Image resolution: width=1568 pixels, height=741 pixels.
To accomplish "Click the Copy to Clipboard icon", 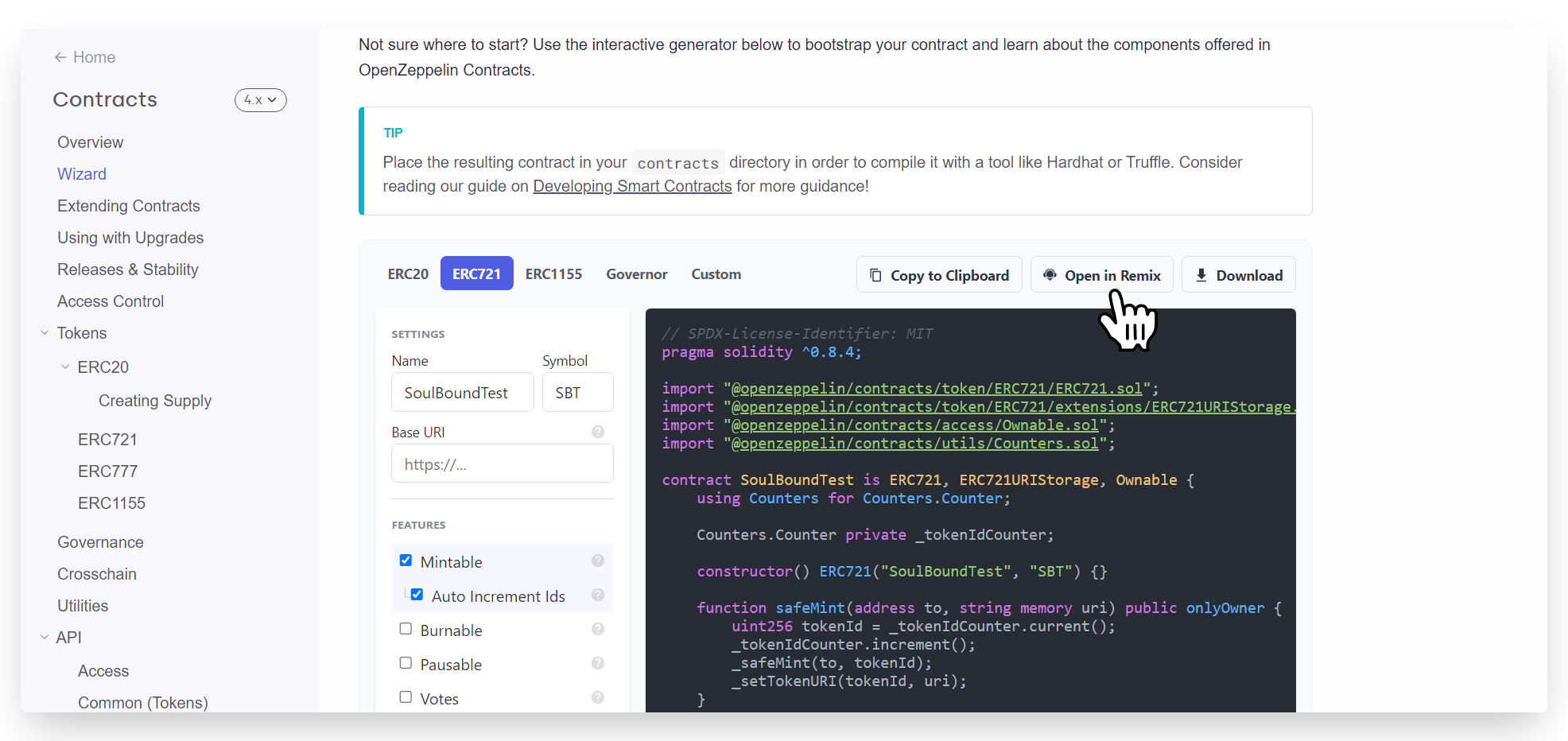I will coord(875,275).
